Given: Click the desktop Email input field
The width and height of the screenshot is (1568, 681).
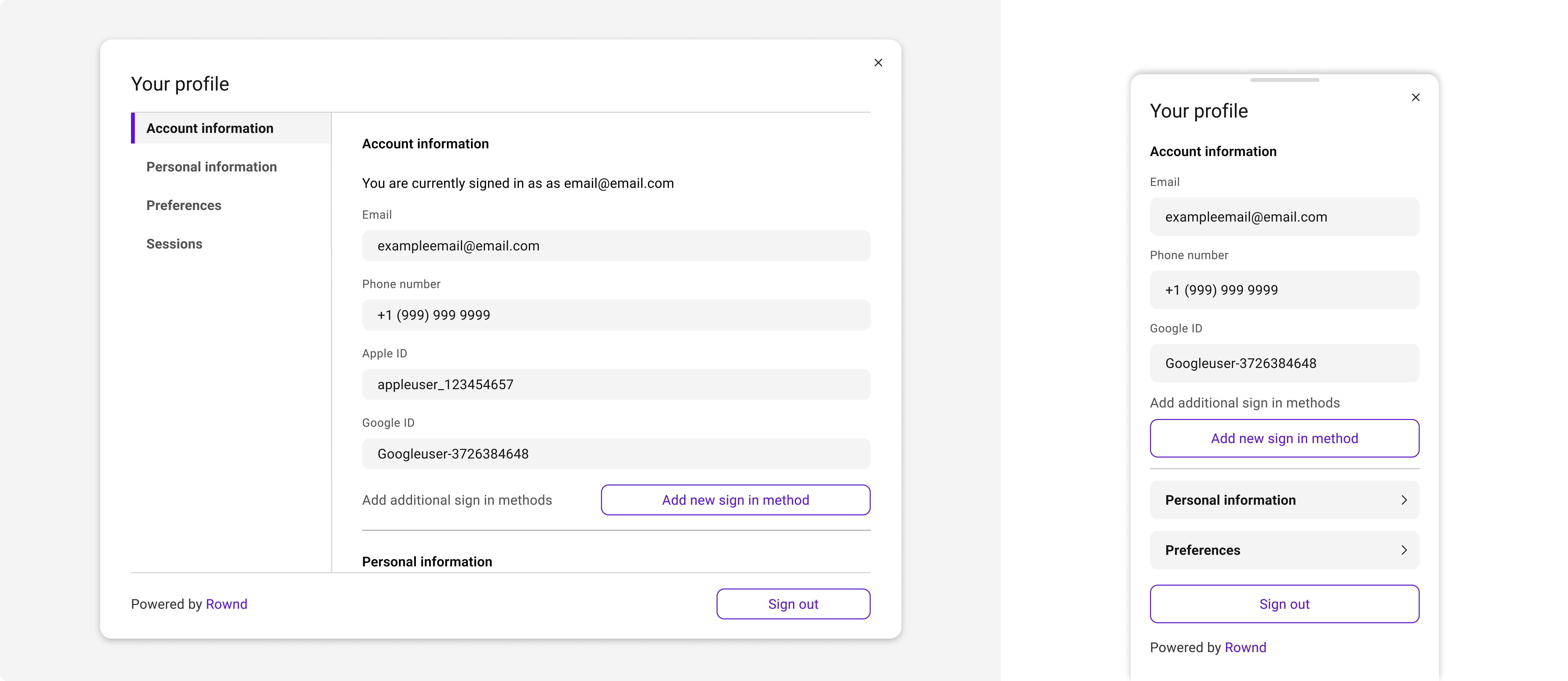Looking at the screenshot, I should click(x=616, y=246).
